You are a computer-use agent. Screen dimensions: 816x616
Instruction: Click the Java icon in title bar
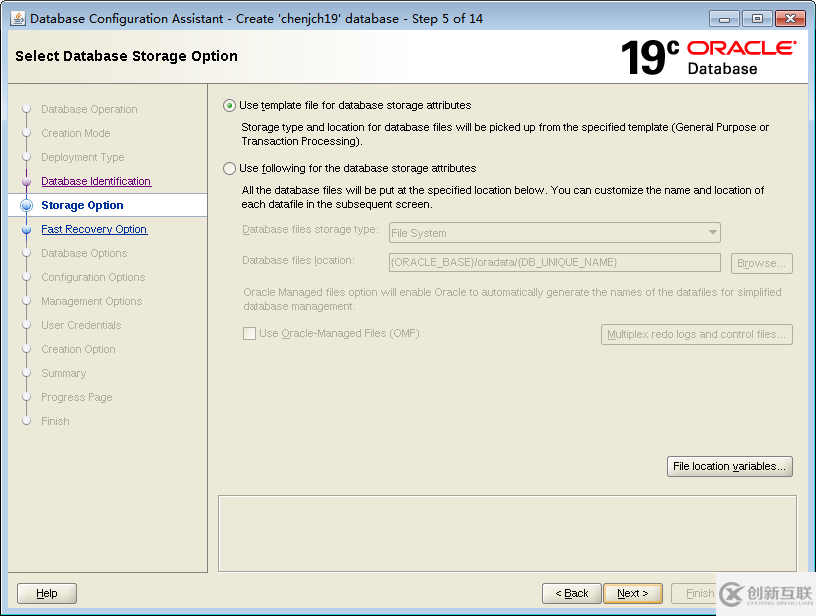click(18, 18)
